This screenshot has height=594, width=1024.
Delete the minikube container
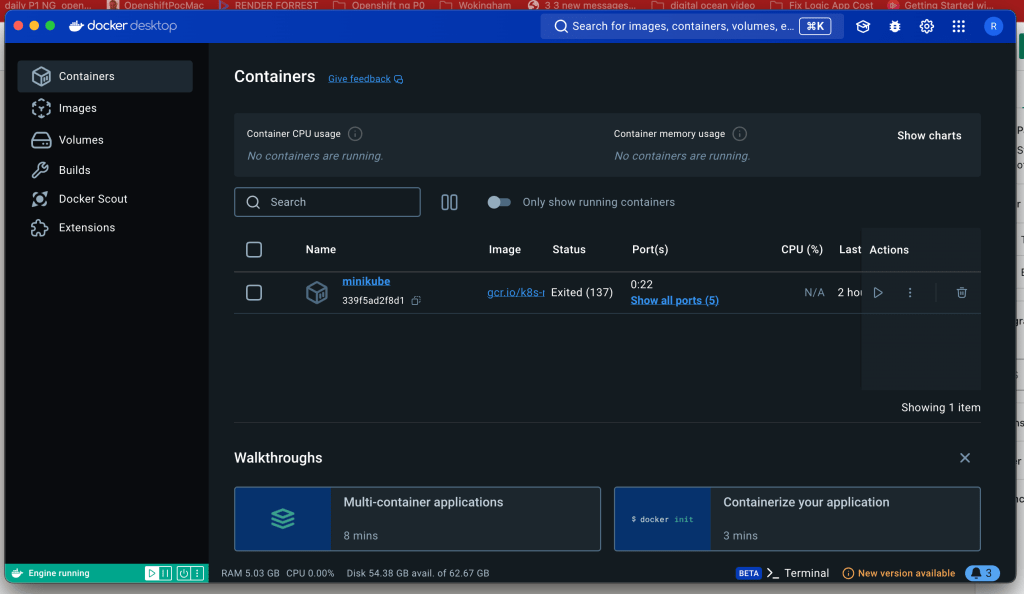[962, 292]
